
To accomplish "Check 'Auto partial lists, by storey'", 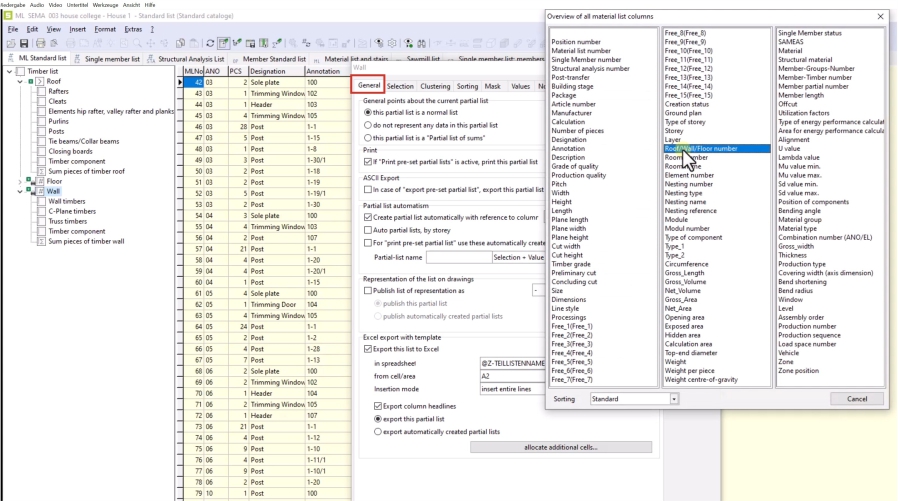I will pos(367,230).
